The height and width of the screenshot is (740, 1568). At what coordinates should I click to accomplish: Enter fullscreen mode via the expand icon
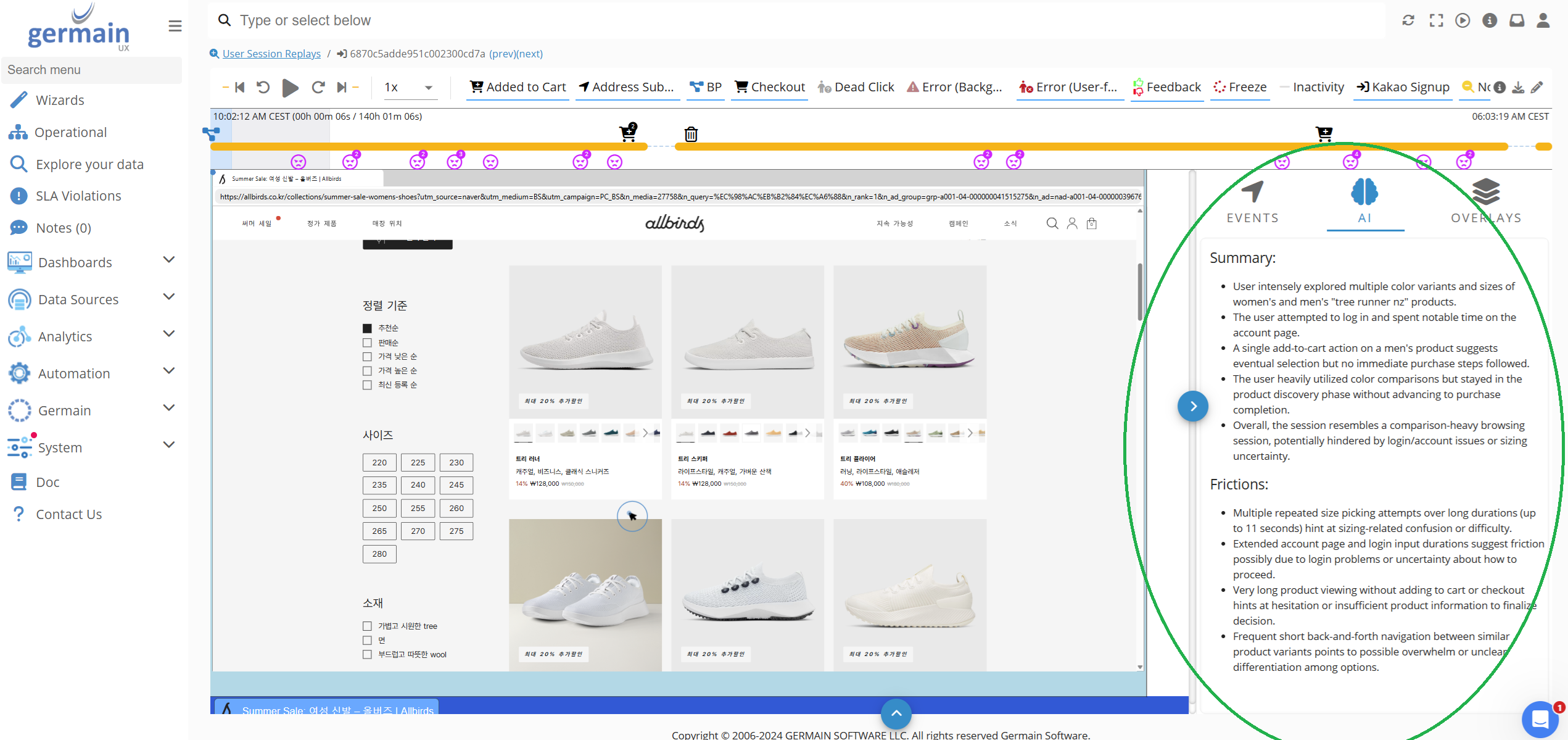coord(1436,20)
